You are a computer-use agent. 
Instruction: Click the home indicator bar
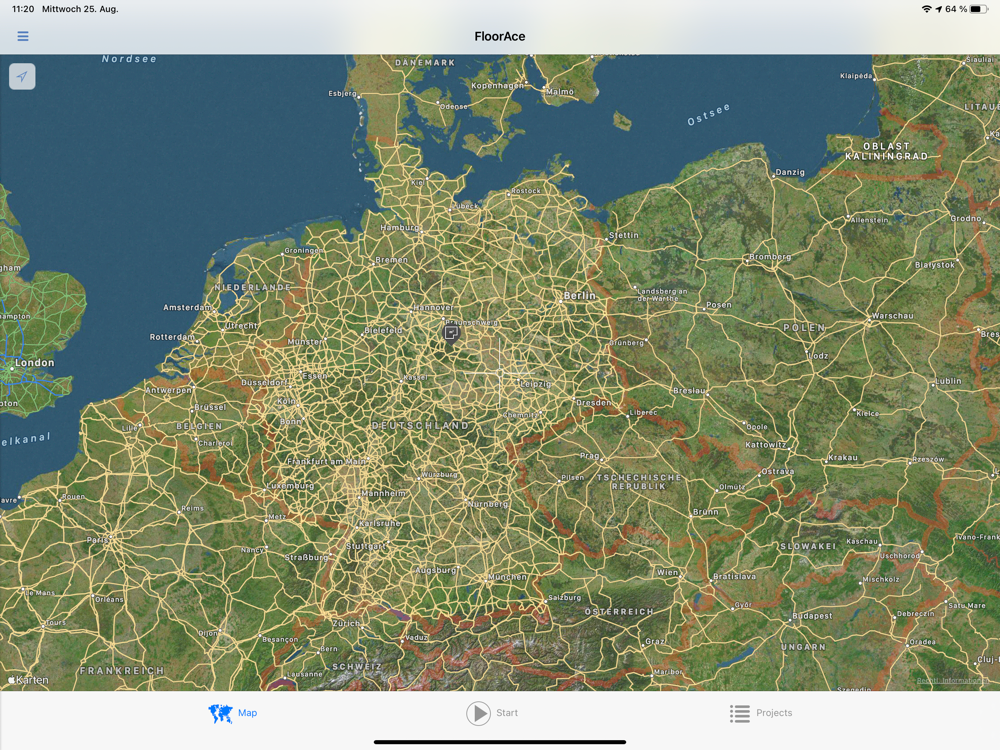click(500, 742)
